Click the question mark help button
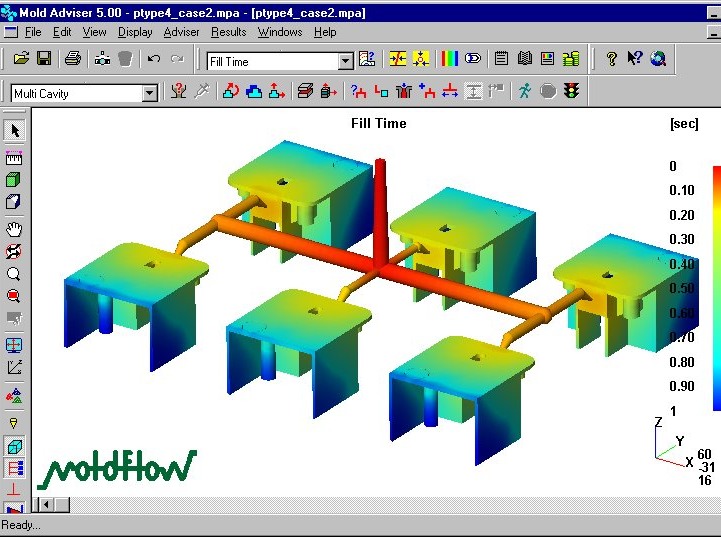The image size is (721, 537). [611, 59]
